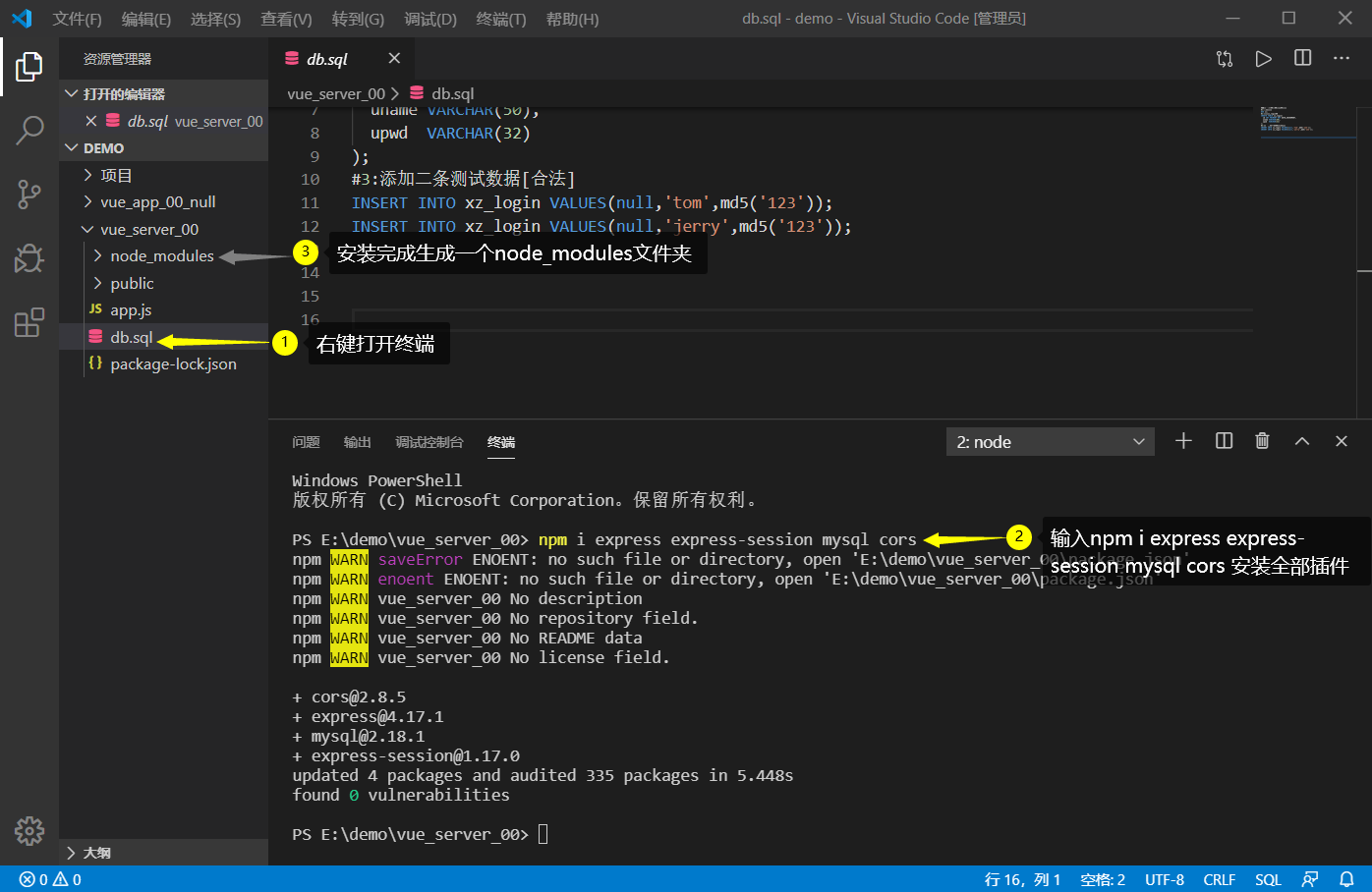Open the Explorer view in activity bar

click(x=29, y=66)
